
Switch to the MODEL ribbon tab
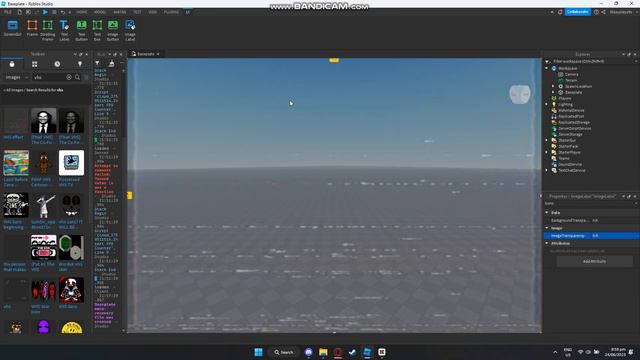(100, 12)
